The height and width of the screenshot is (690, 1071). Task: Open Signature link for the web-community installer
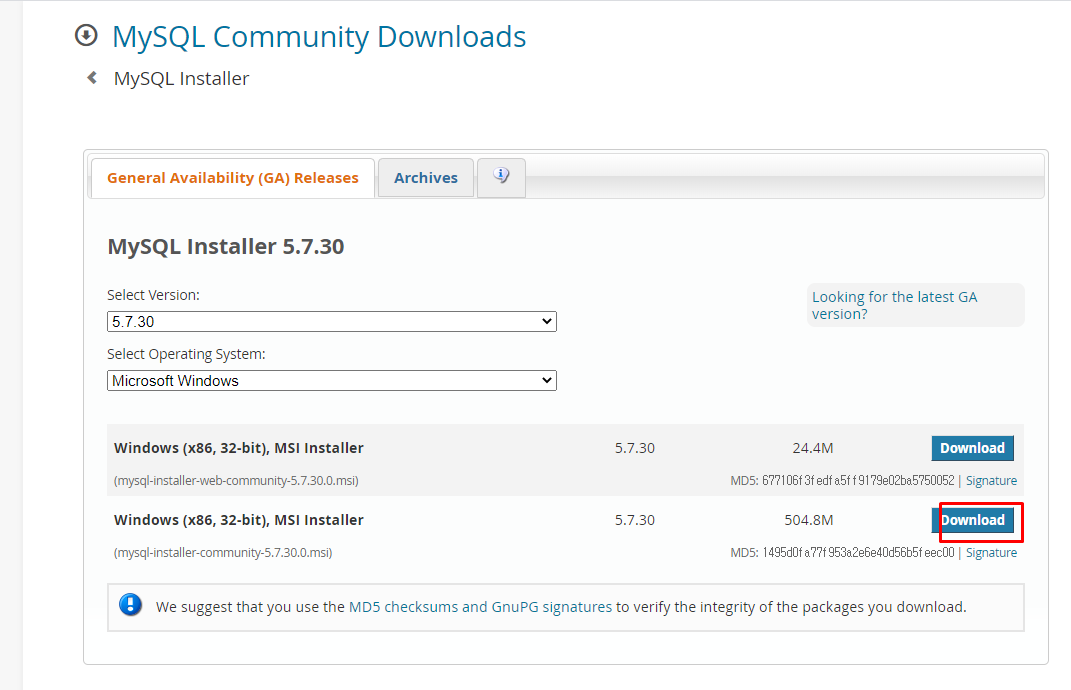(991, 480)
